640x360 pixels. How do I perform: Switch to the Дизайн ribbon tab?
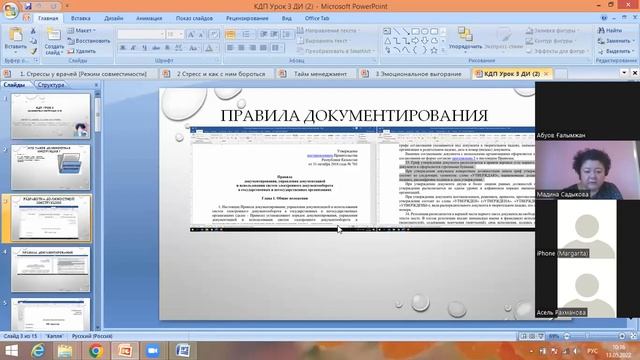pyautogui.click(x=113, y=18)
